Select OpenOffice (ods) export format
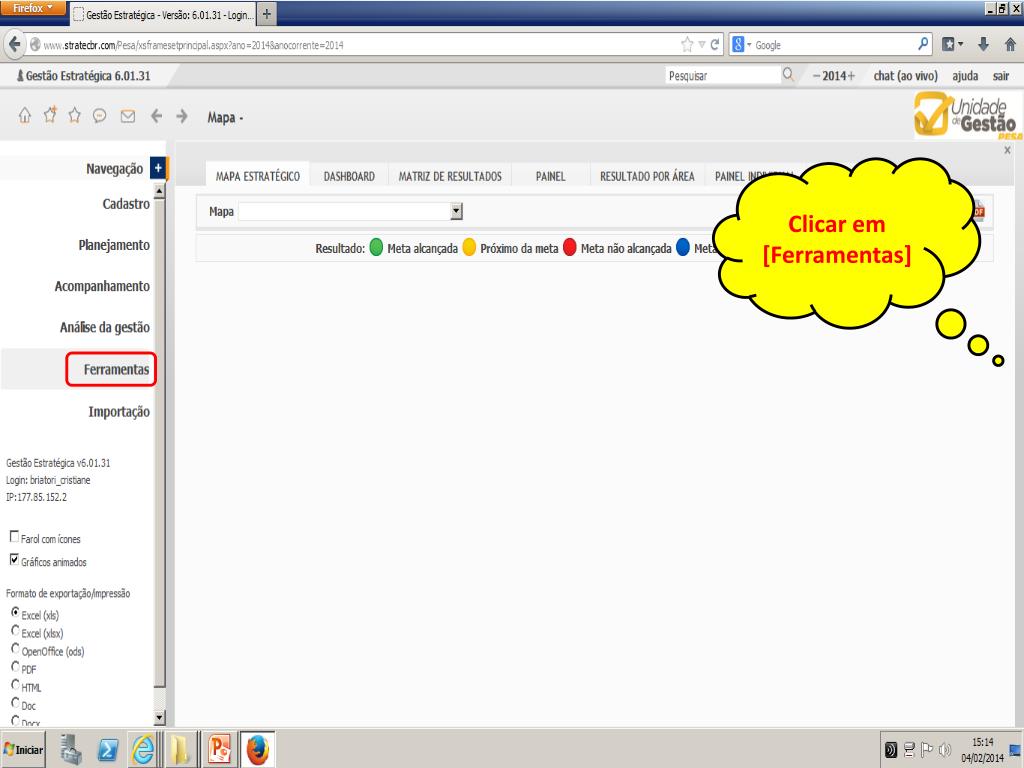 point(15,649)
